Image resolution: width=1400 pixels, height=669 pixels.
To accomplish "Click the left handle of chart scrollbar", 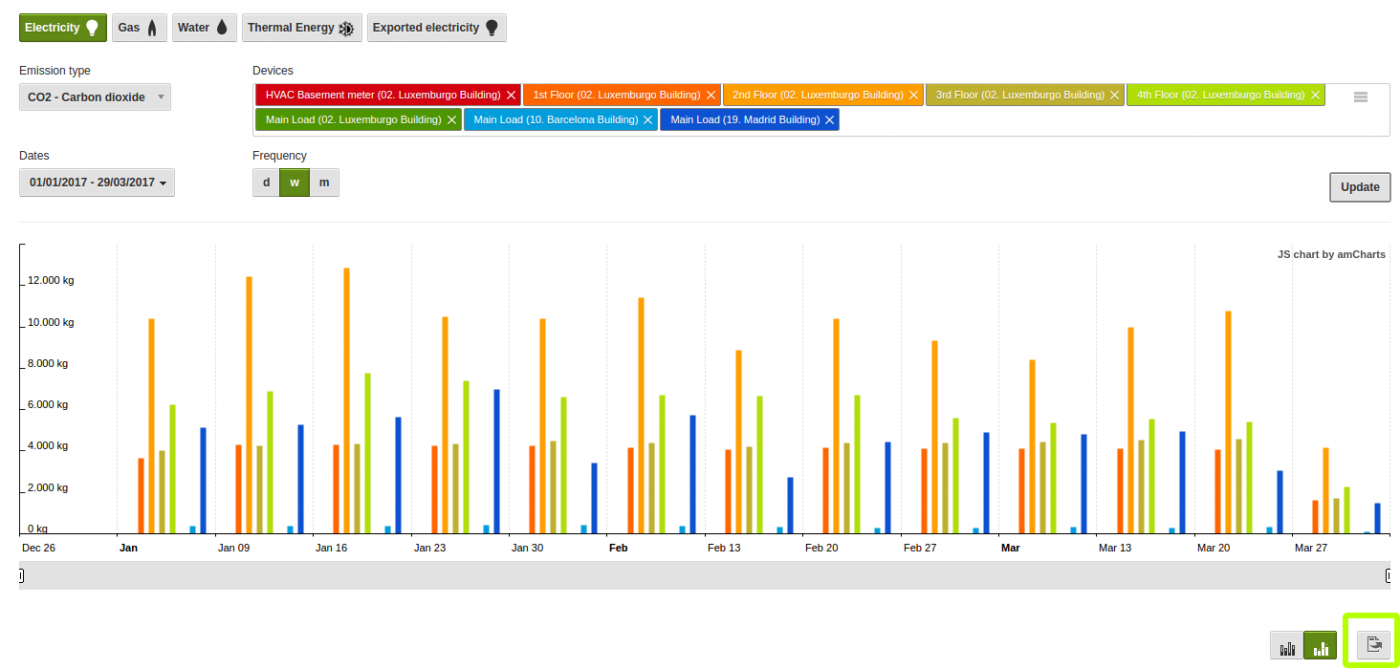I will [x=21, y=575].
